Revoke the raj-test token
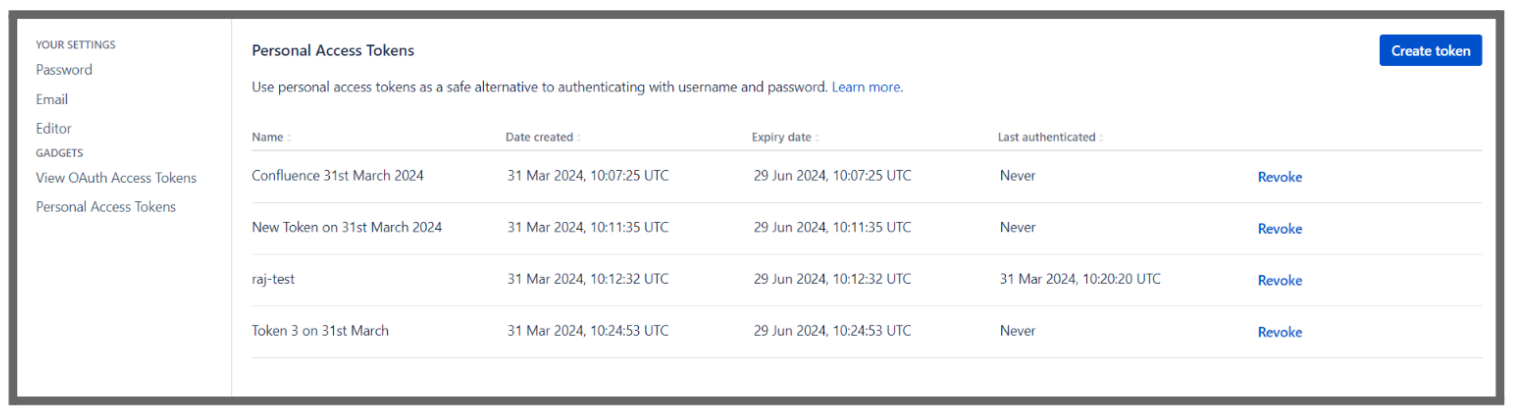This screenshot has height=412, width=1517. pyautogui.click(x=1279, y=281)
